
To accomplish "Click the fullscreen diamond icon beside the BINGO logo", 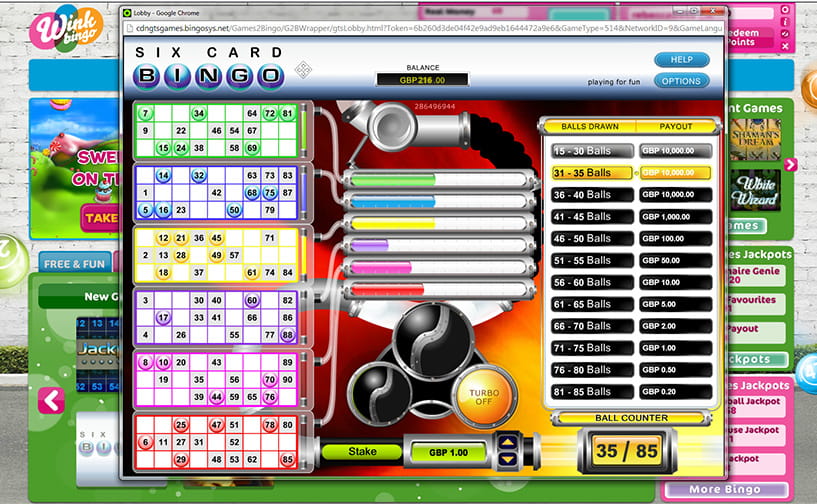I will (x=303, y=69).
